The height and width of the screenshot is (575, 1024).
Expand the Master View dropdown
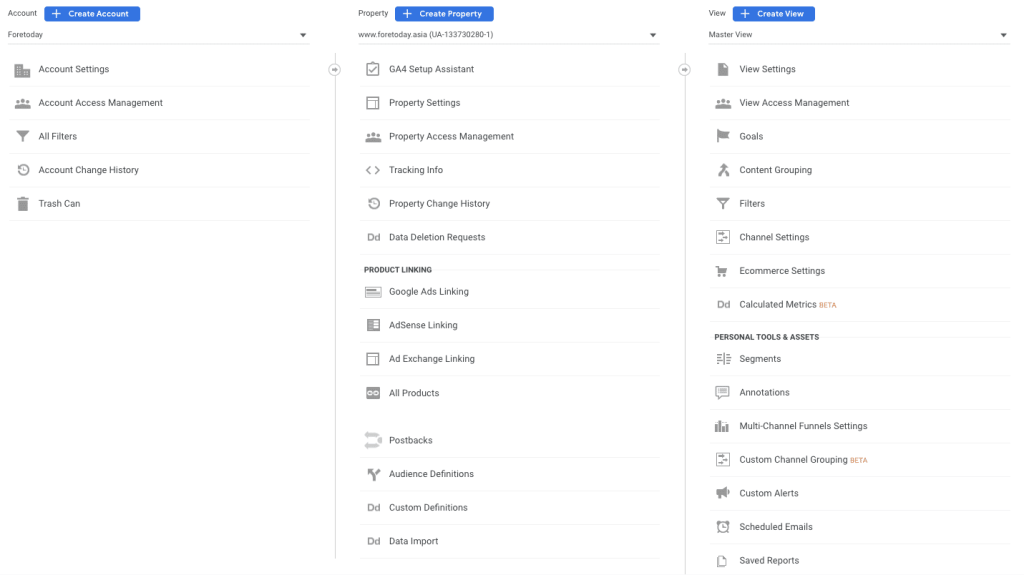tap(858, 35)
